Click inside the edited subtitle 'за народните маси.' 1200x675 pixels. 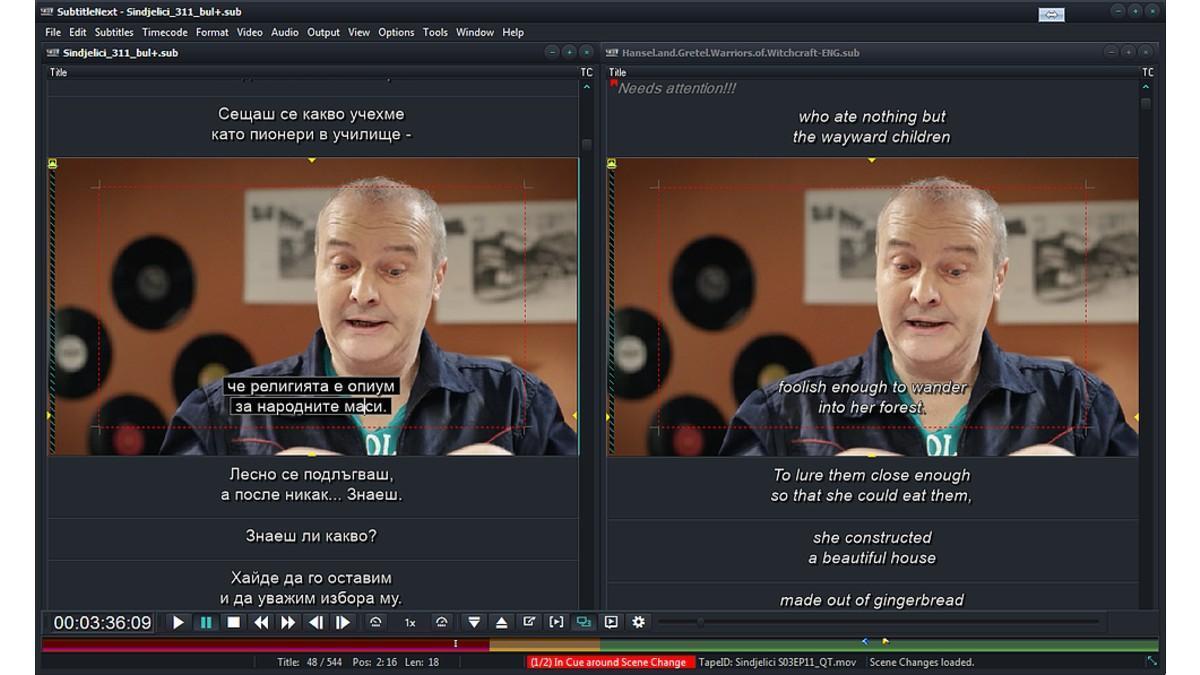pos(309,407)
